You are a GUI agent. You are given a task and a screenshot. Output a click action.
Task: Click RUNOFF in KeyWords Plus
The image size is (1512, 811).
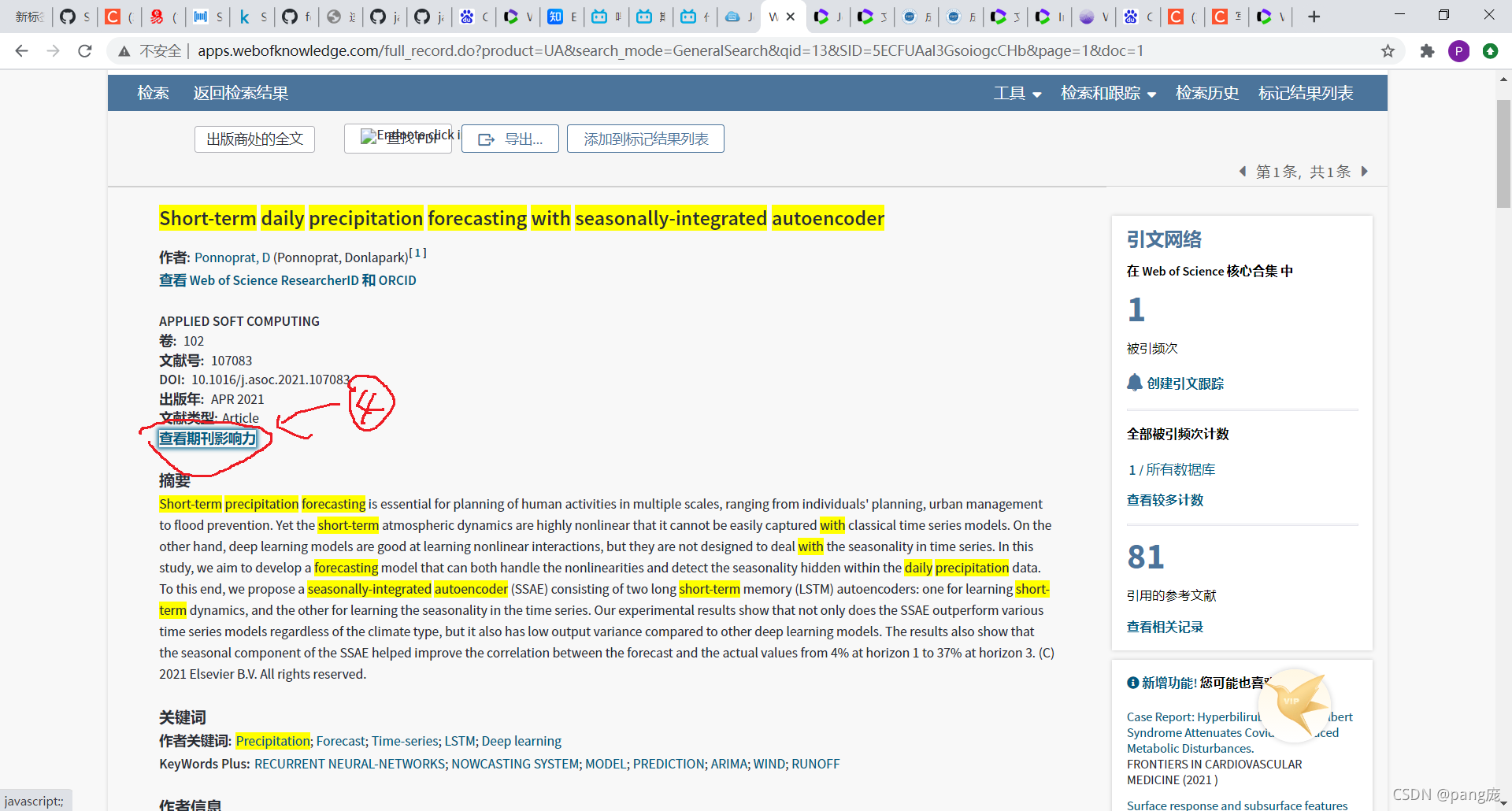pyautogui.click(x=816, y=764)
